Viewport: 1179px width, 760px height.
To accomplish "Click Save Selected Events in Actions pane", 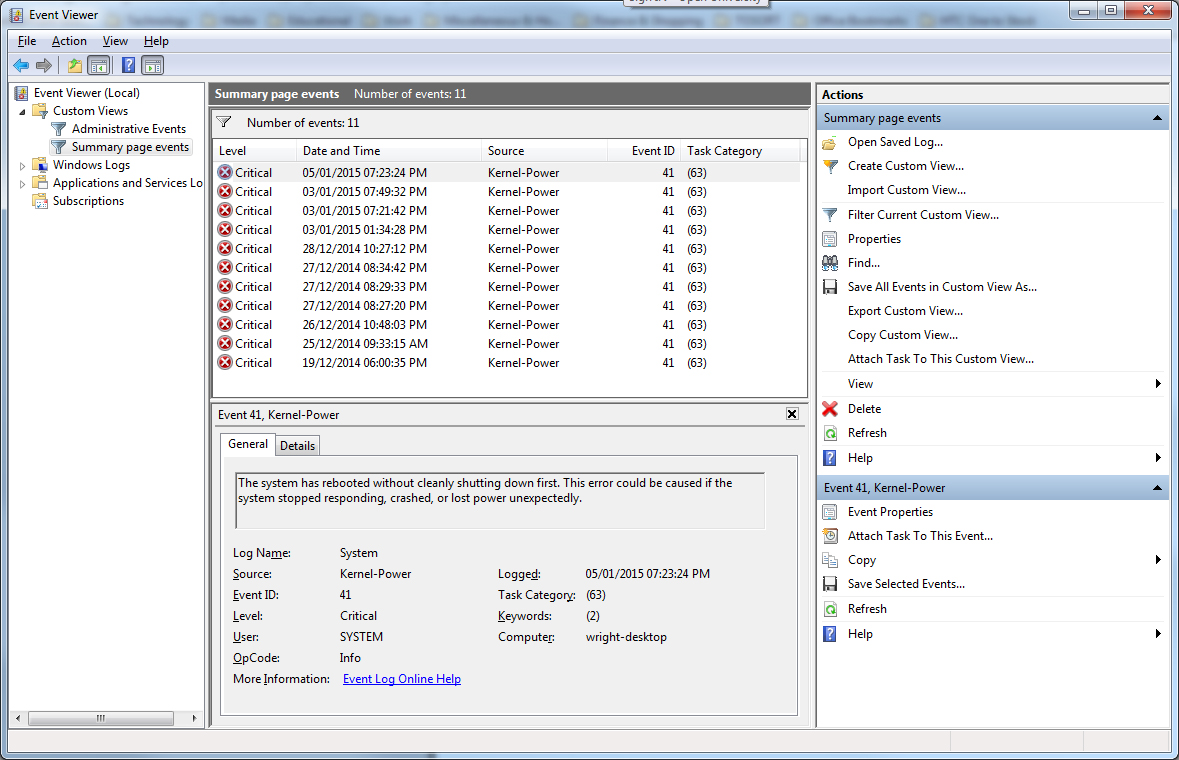I will pyautogui.click(x=906, y=584).
